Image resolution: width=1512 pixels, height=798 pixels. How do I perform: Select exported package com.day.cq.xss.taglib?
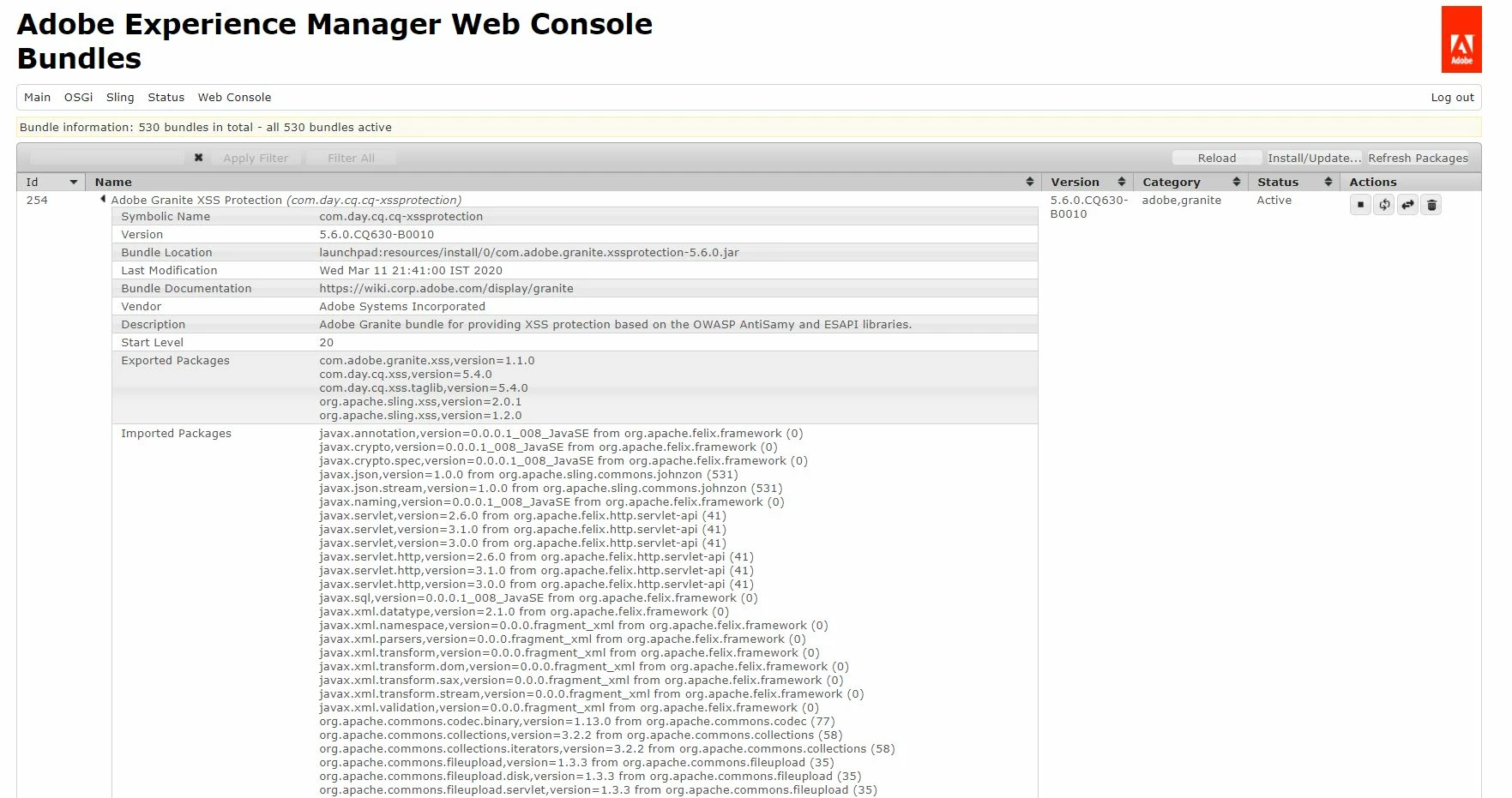click(x=424, y=388)
